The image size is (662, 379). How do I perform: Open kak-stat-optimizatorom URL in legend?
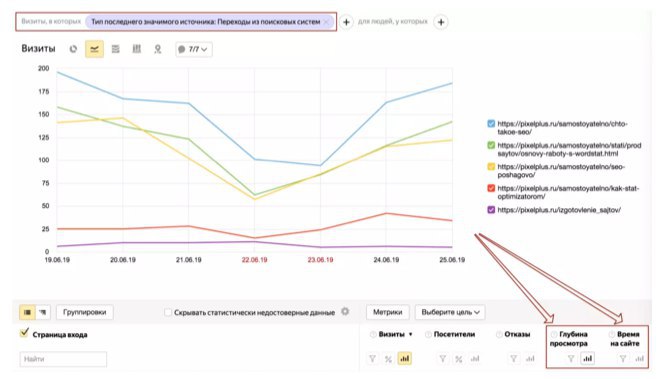(568, 192)
